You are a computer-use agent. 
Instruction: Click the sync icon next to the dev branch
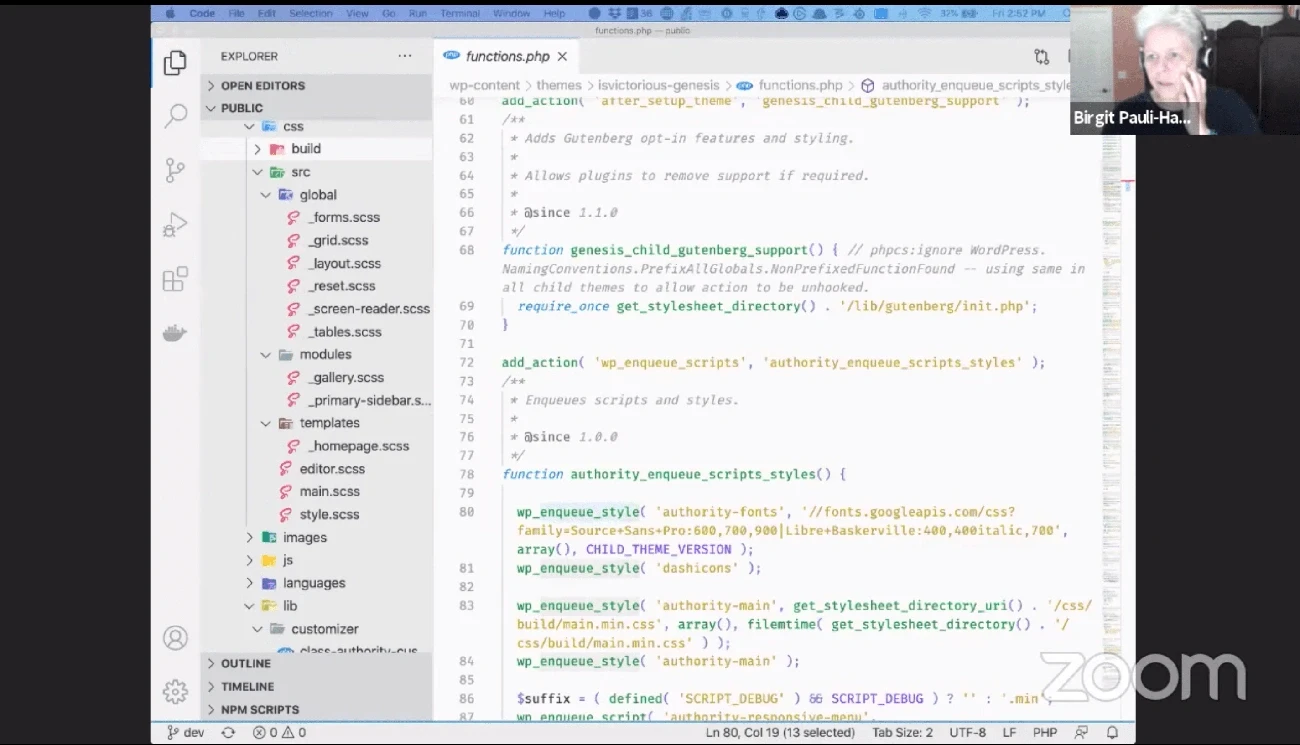point(227,731)
